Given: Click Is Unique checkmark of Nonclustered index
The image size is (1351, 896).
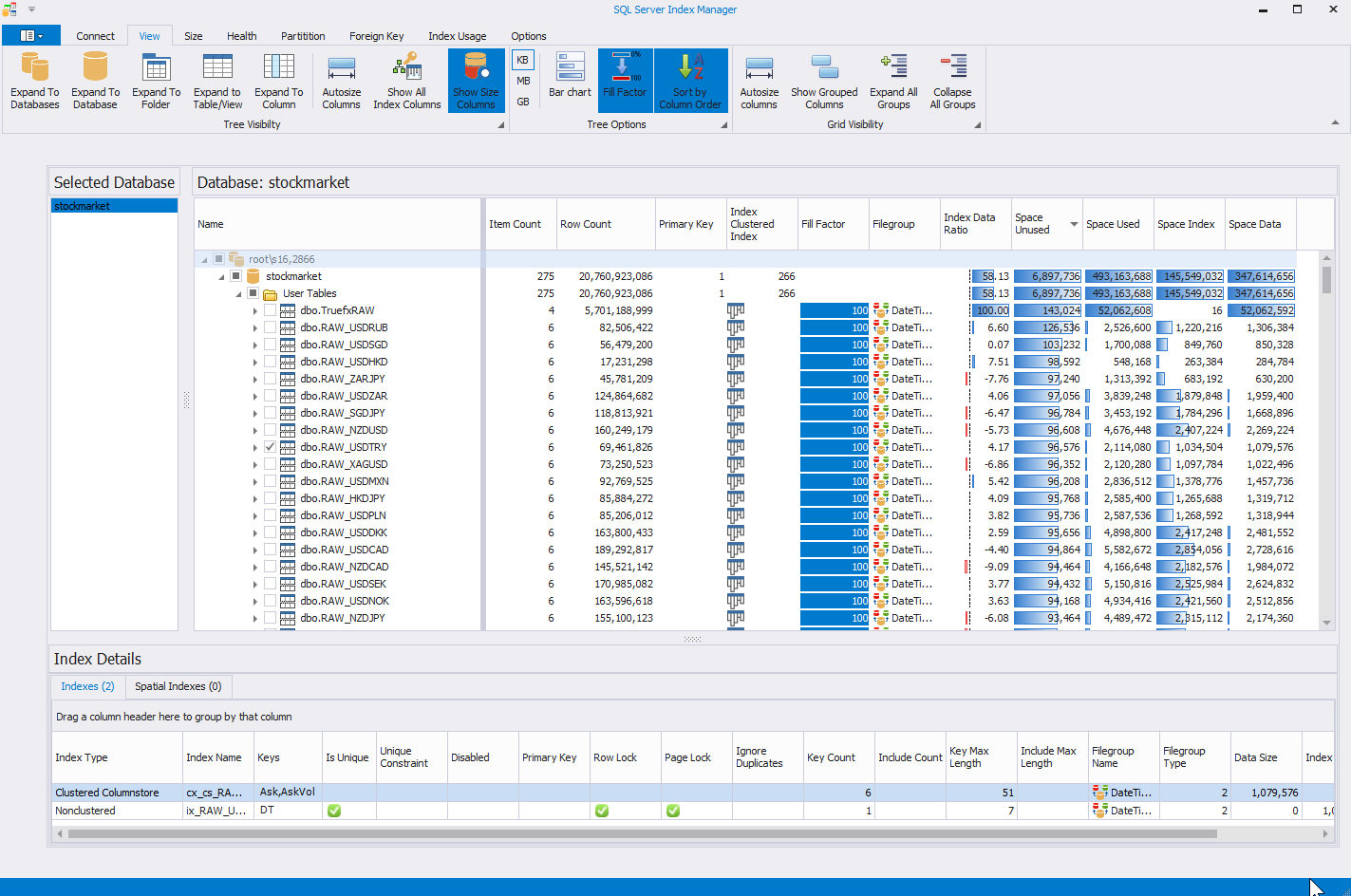Looking at the screenshot, I should pos(334,811).
